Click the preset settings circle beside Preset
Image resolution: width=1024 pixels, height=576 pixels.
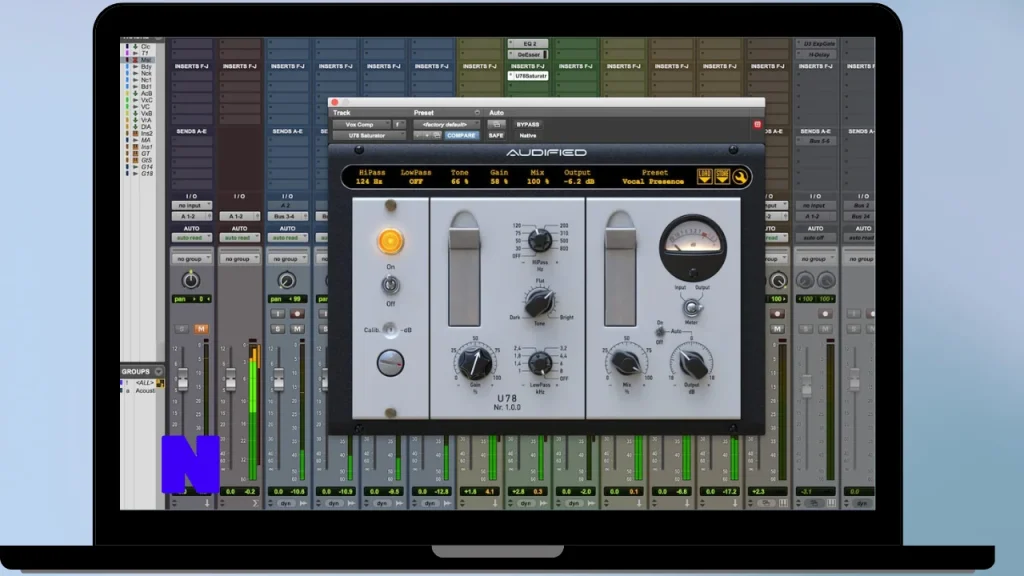tap(477, 113)
